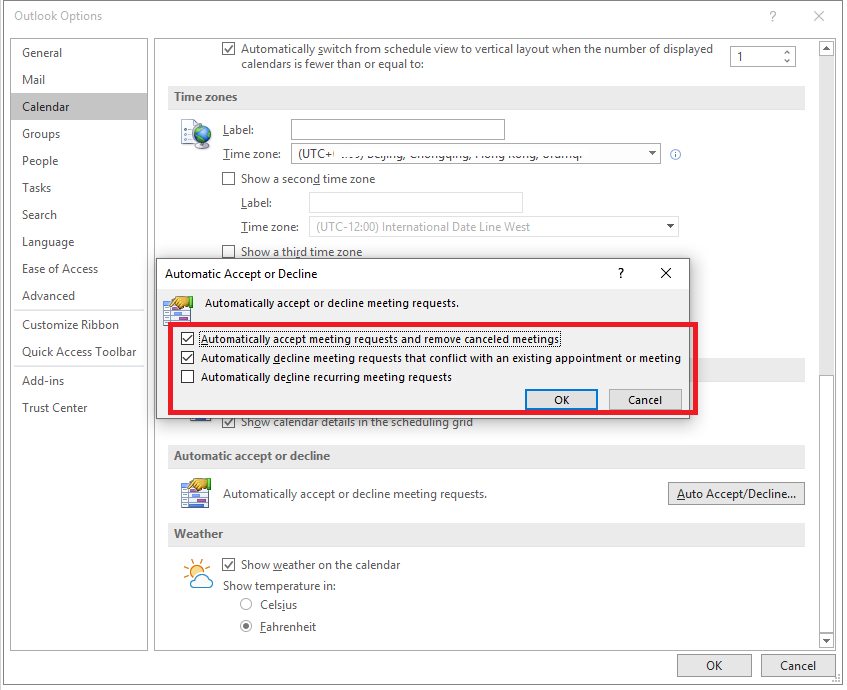Click OK in Automatic Accept dialog
The width and height of the screenshot is (847, 690).
click(x=561, y=400)
